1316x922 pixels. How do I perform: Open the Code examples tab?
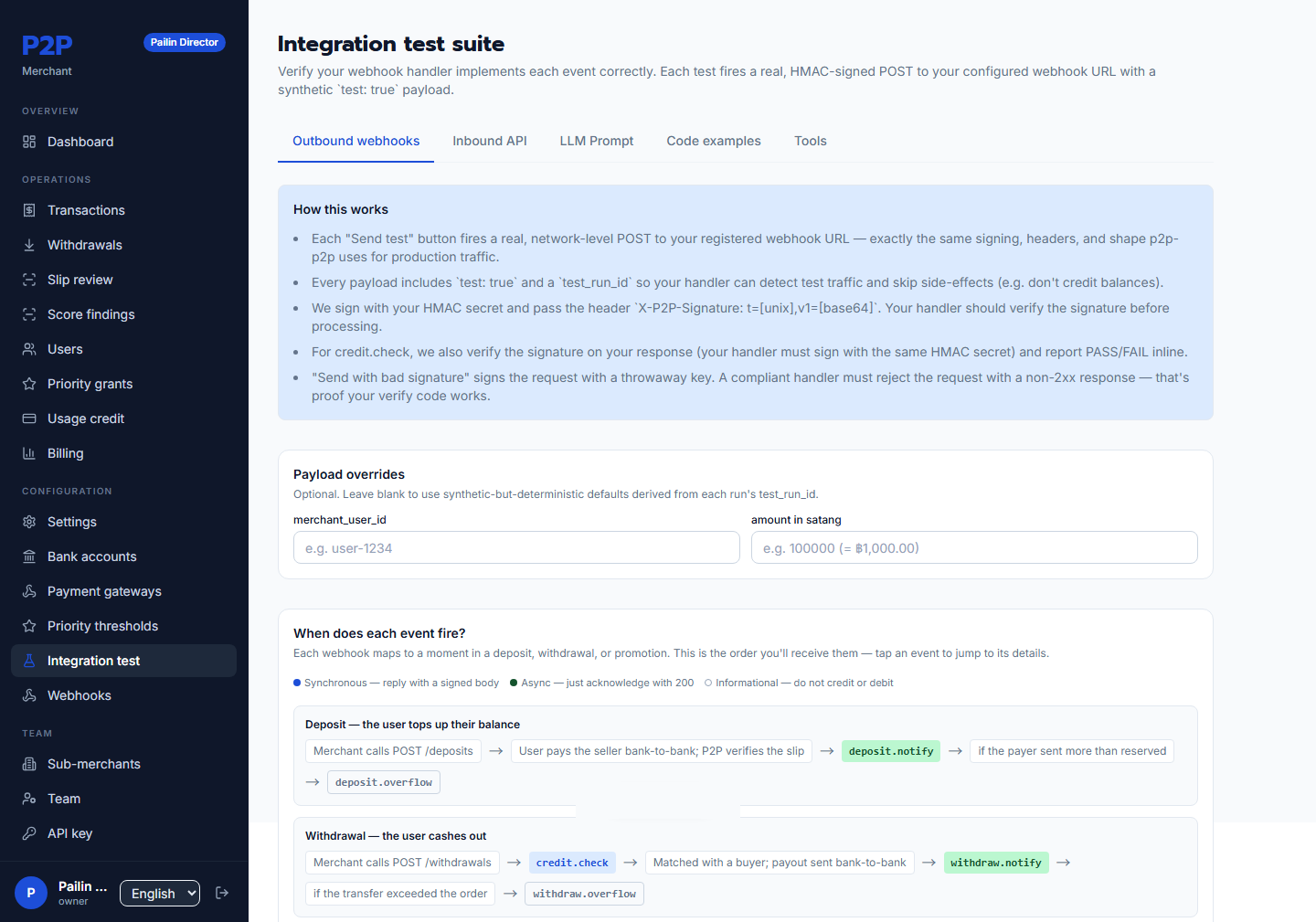point(714,141)
